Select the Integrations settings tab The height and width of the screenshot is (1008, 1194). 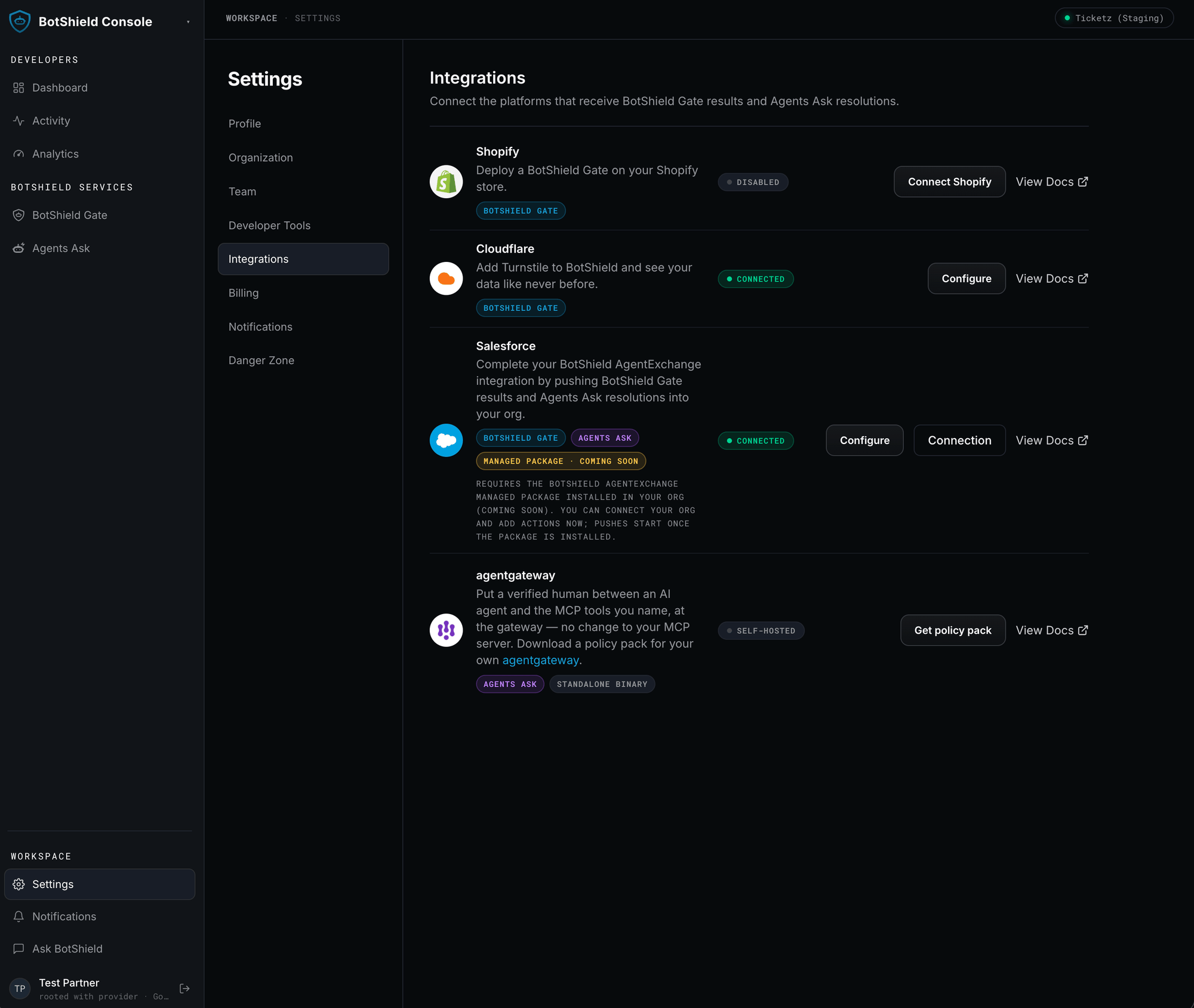(x=303, y=259)
